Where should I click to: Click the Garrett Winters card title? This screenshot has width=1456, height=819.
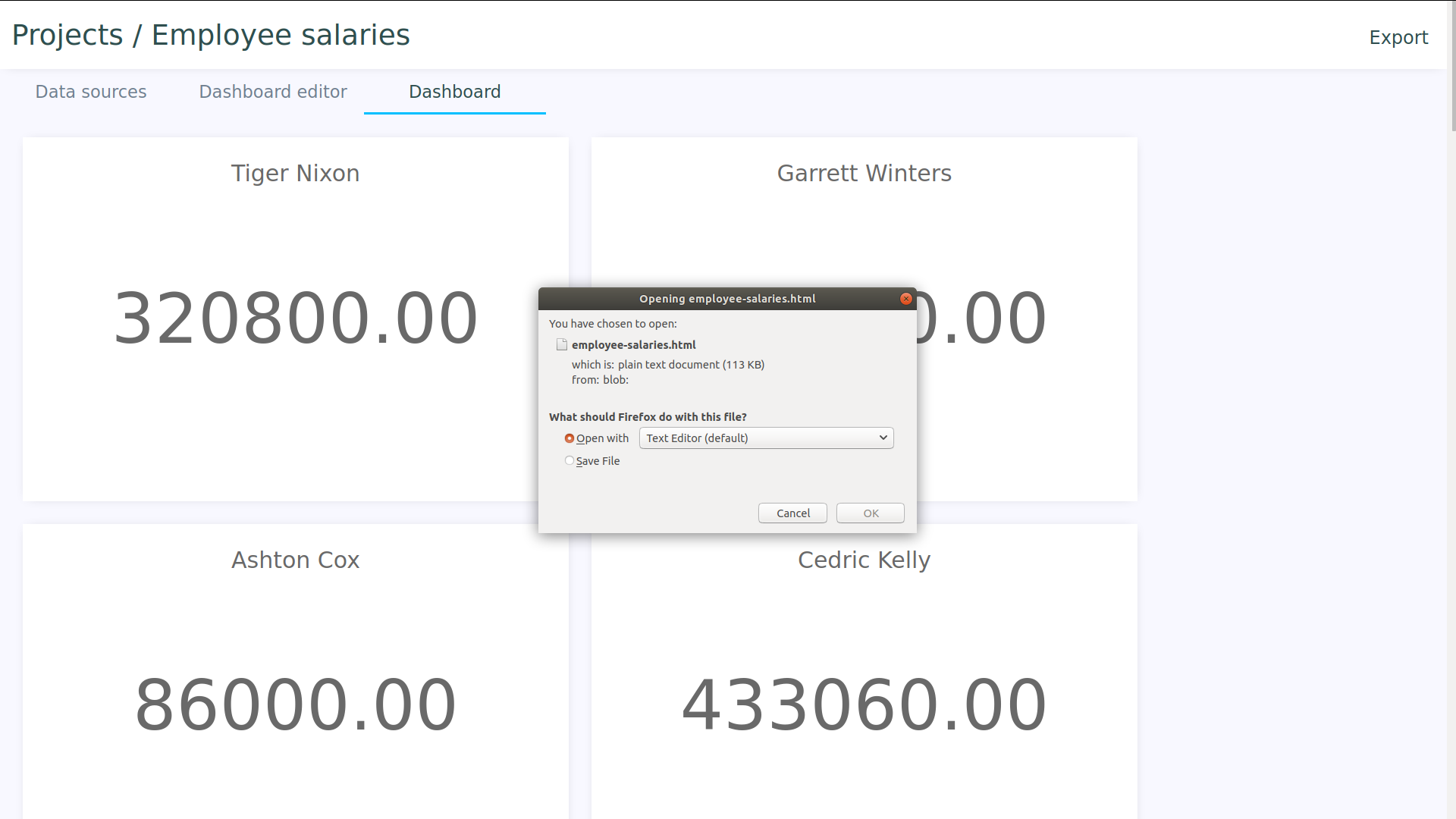864,173
